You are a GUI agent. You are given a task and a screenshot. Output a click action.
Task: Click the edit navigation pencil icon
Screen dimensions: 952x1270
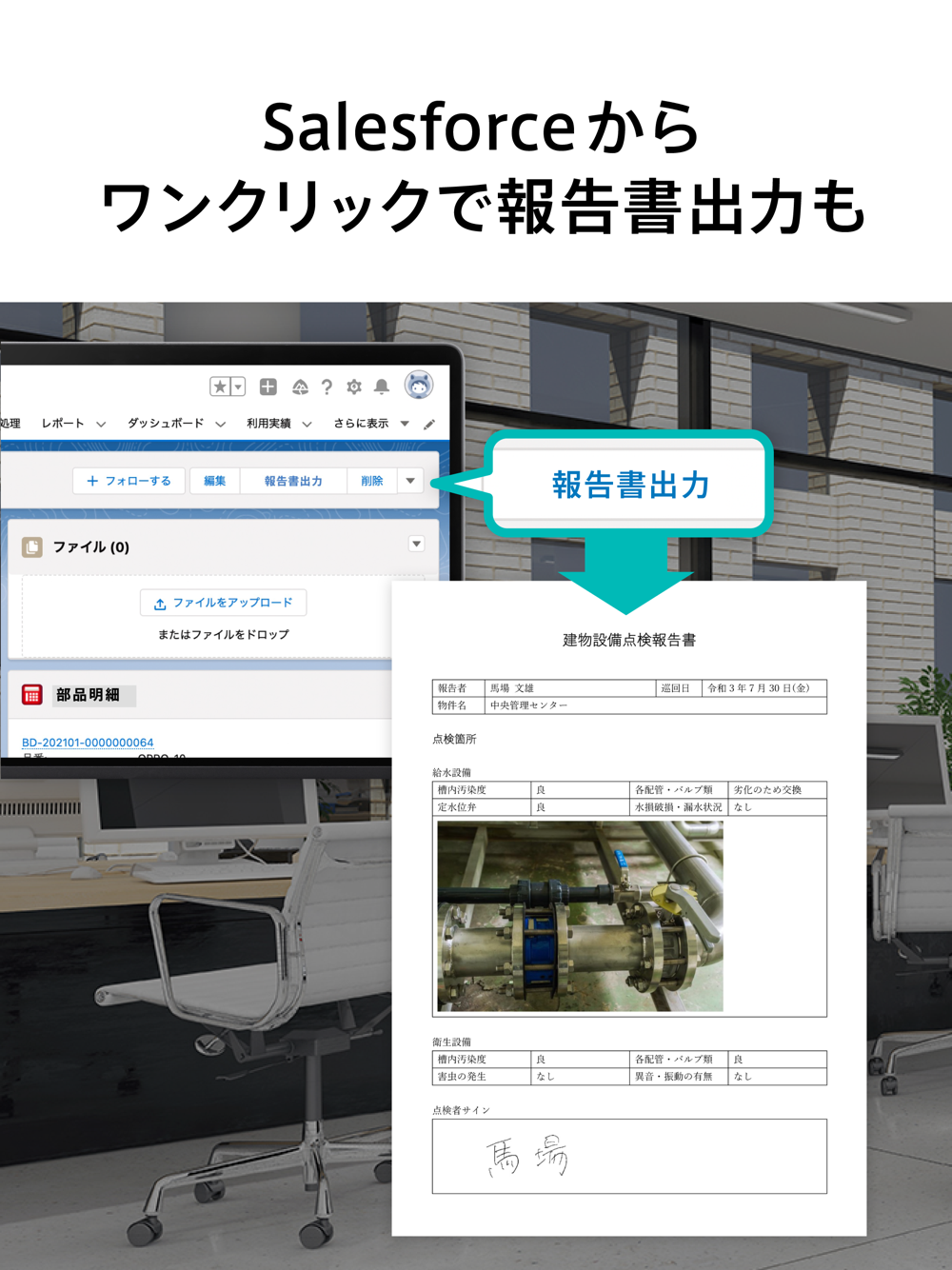pyautogui.click(x=429, y=424)
